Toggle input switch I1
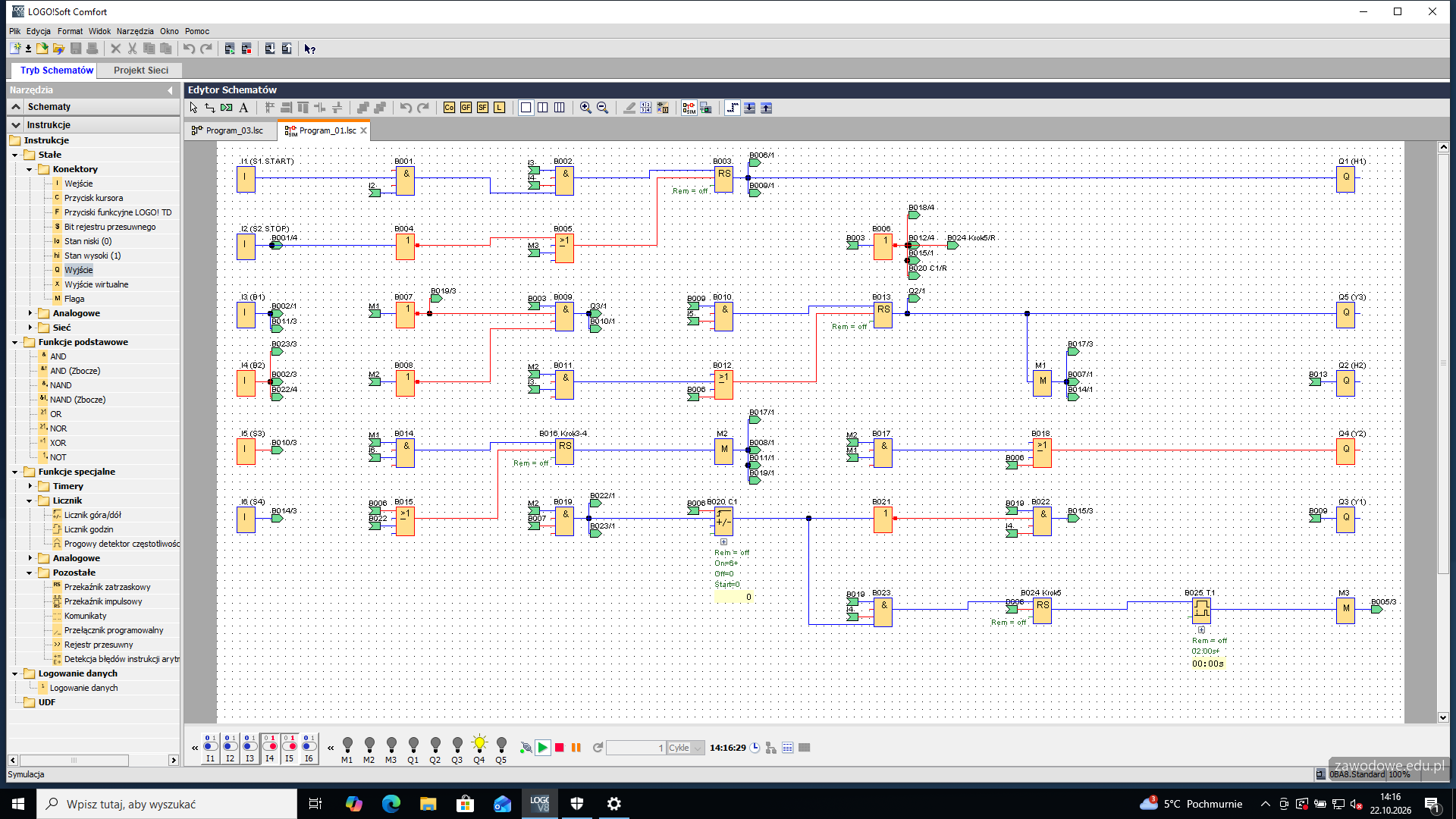Screen dimensions: 1456x819 point(210,748)
